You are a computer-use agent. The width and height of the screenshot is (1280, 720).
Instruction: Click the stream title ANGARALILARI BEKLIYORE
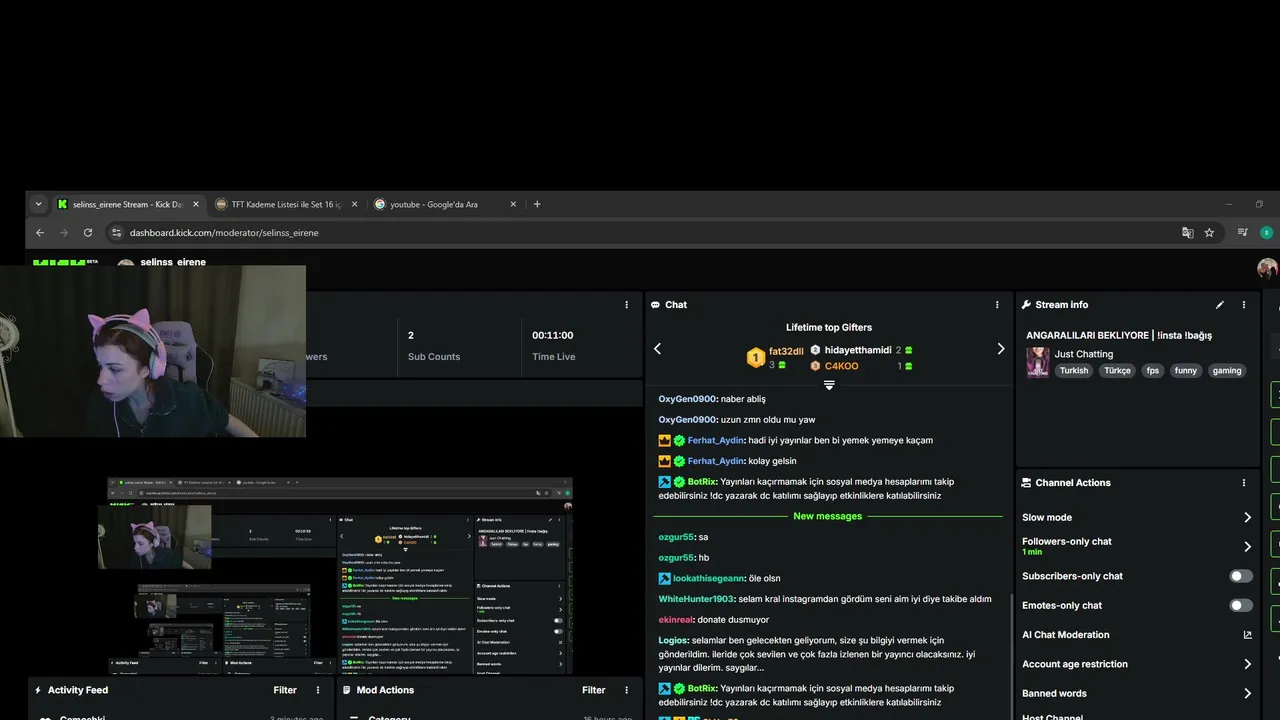click(1119, 335)
